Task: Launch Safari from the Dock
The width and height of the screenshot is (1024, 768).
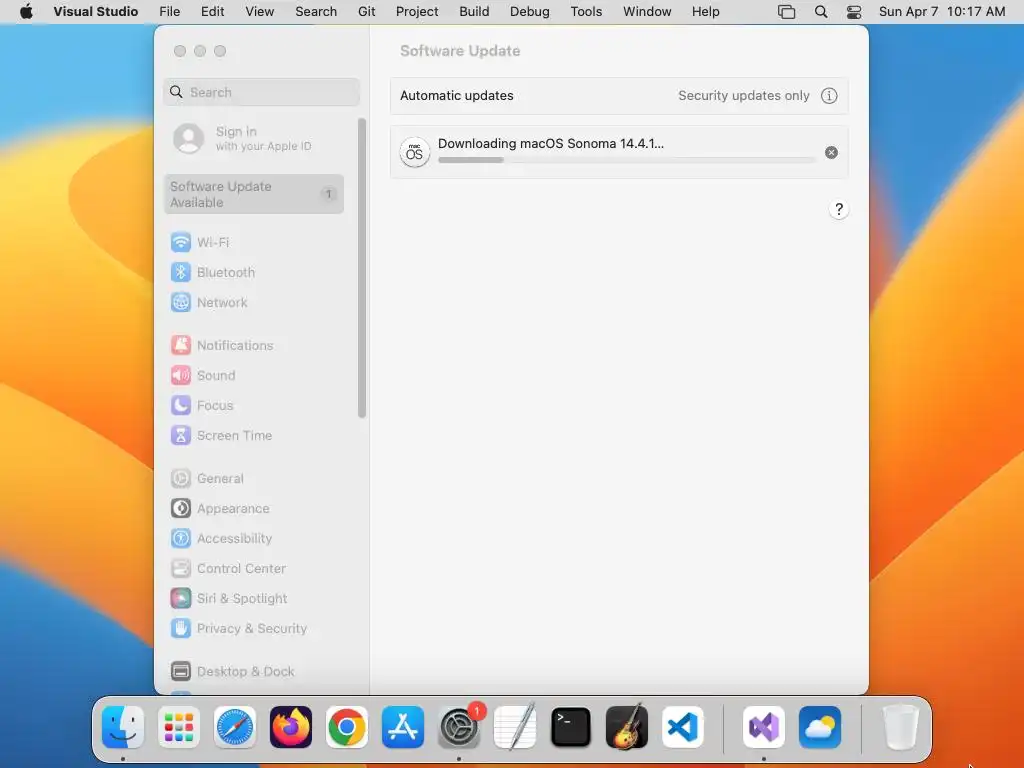Action: (x=235, y=727)
